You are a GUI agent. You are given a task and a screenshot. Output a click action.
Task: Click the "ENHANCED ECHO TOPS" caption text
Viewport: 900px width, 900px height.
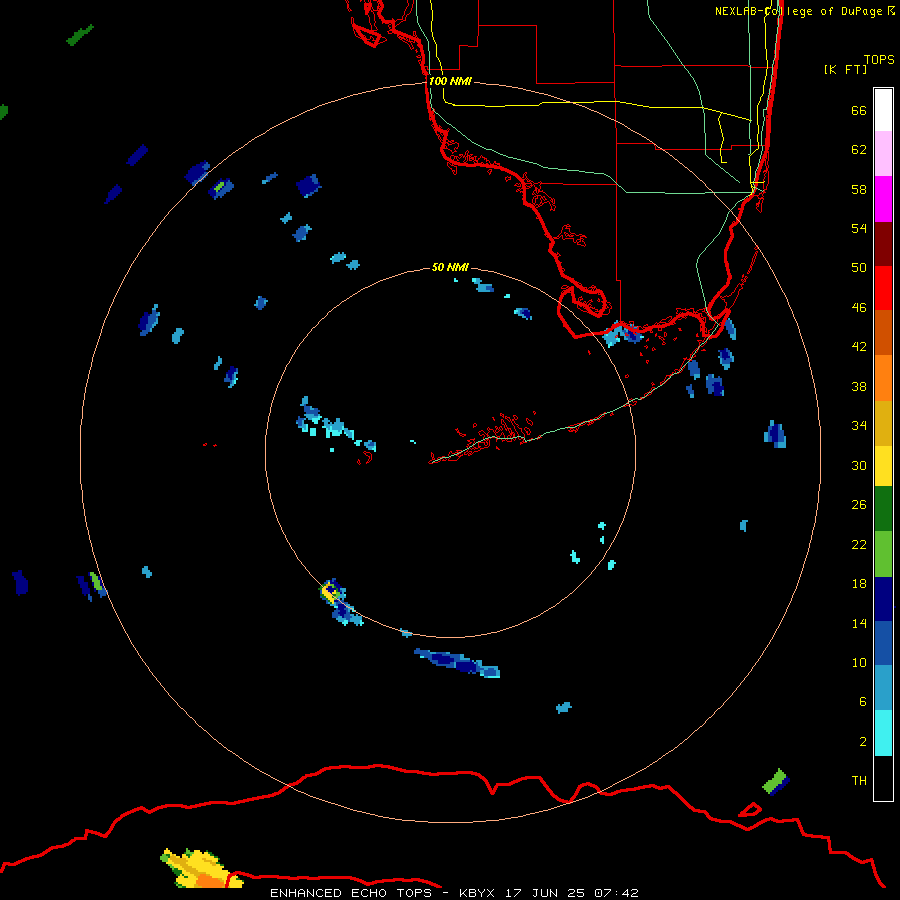point(351,893)
